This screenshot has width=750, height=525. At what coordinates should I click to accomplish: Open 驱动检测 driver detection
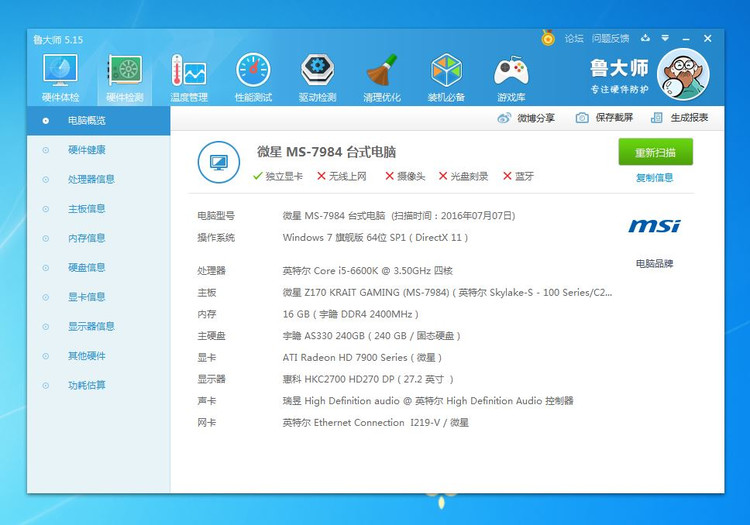point(318,78)
